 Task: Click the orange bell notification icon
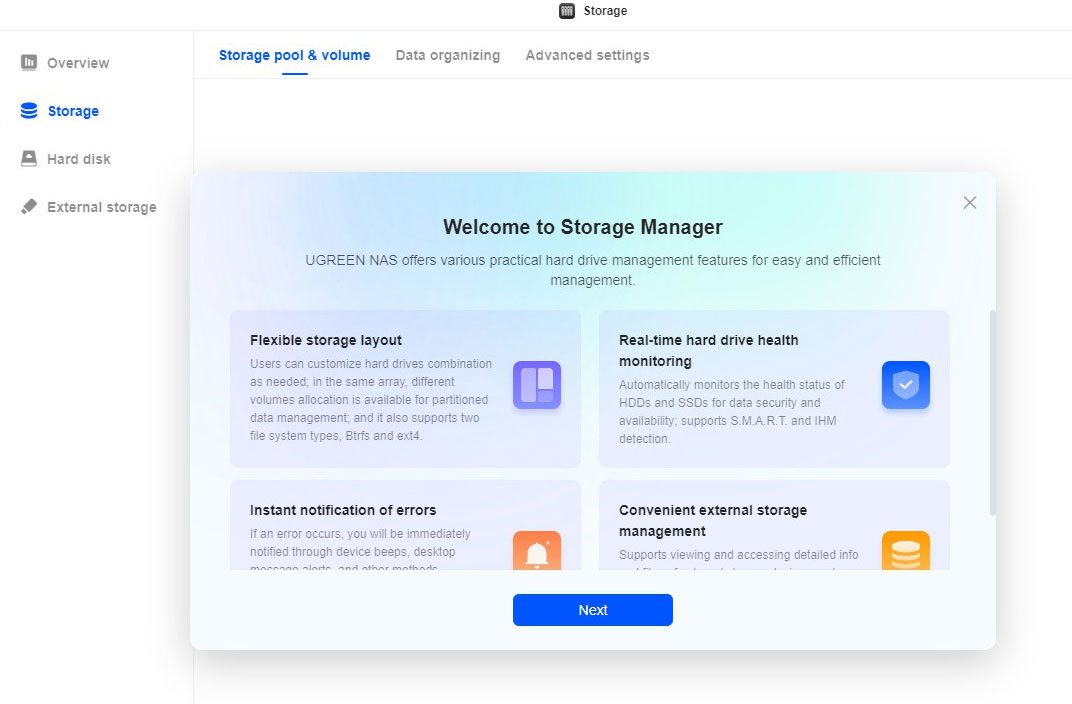click(537, 551)
